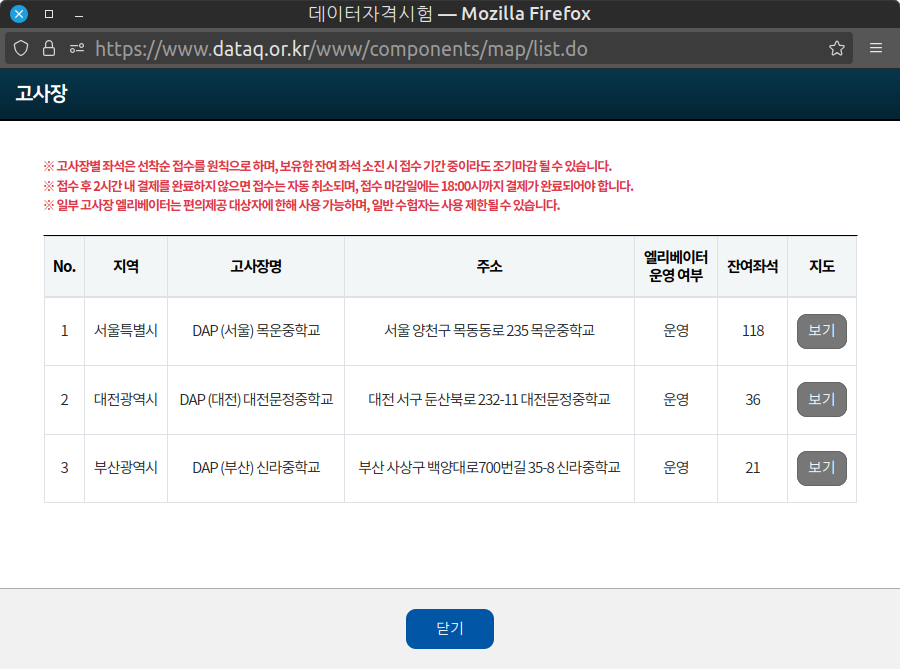Click the 잔여좌석 column header

point(752,266)
